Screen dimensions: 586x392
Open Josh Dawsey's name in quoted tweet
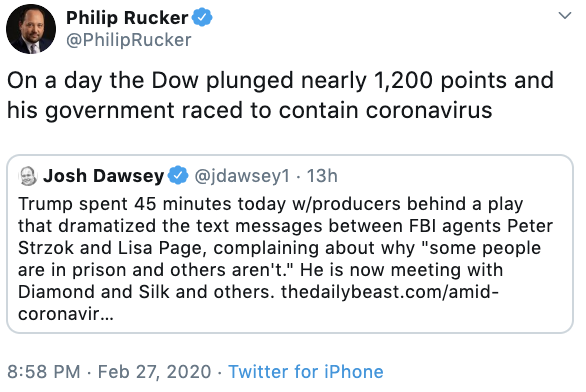coord(104,176)
